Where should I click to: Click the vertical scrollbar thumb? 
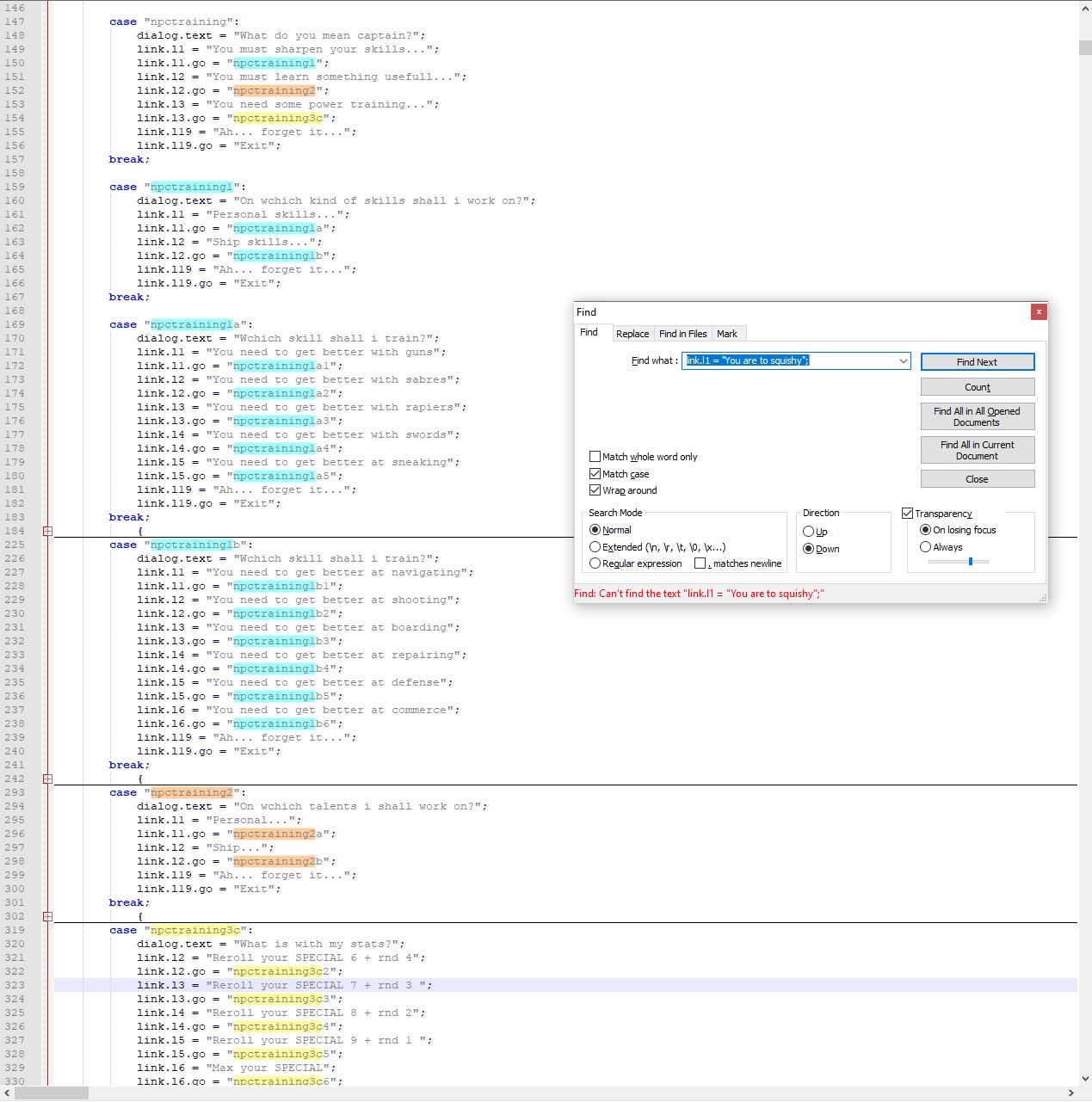pos(1085,47)
